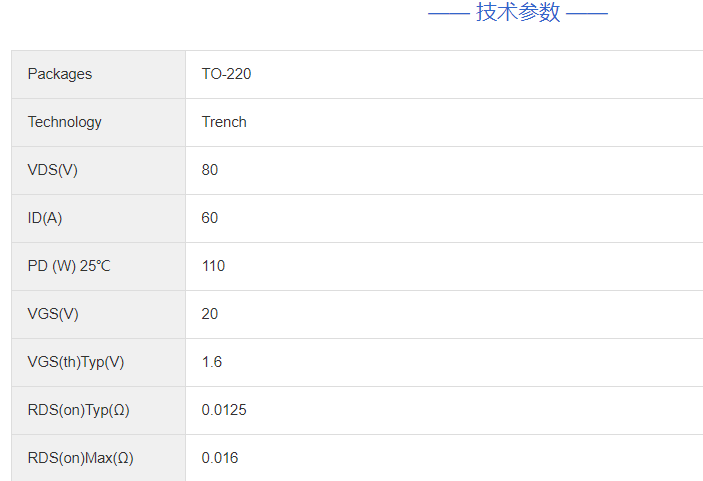Select the PD (W) 25℃ label
This screenshot has width=703, height=481.
tap(69, 266)
